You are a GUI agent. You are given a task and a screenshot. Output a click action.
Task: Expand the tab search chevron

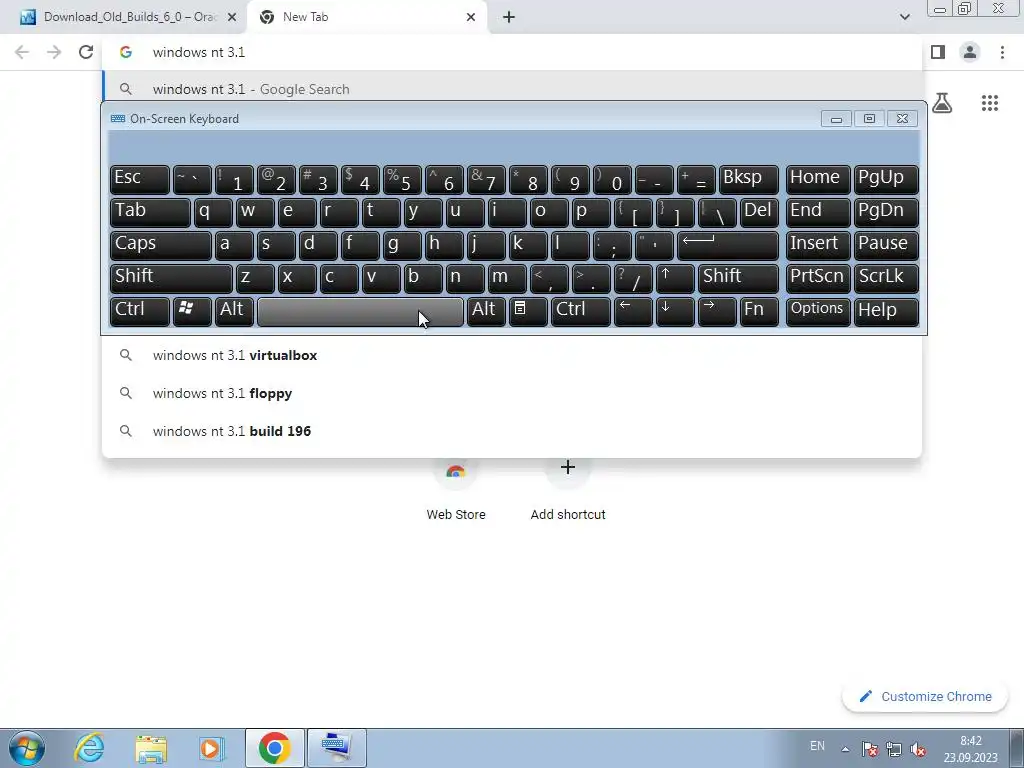(904, 17)
